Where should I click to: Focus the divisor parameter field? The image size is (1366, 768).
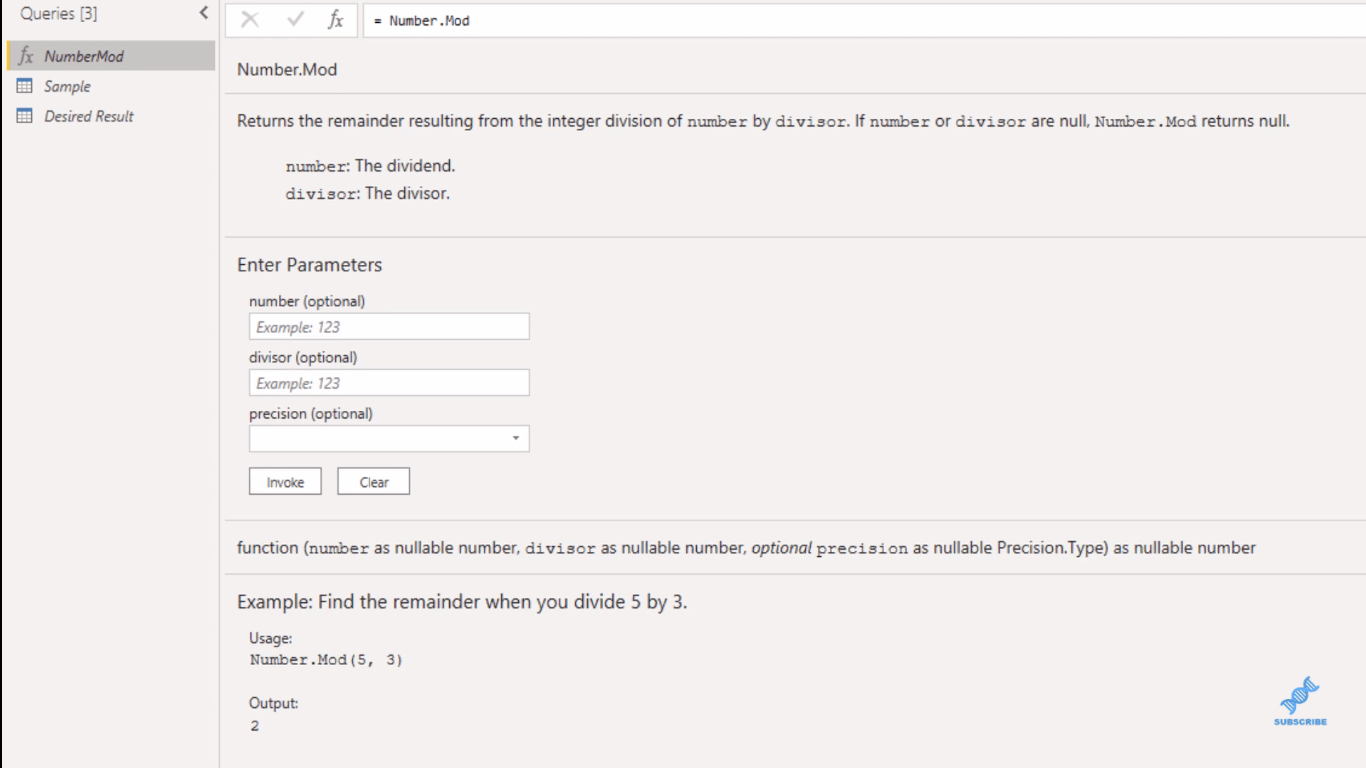coord(389,383)
